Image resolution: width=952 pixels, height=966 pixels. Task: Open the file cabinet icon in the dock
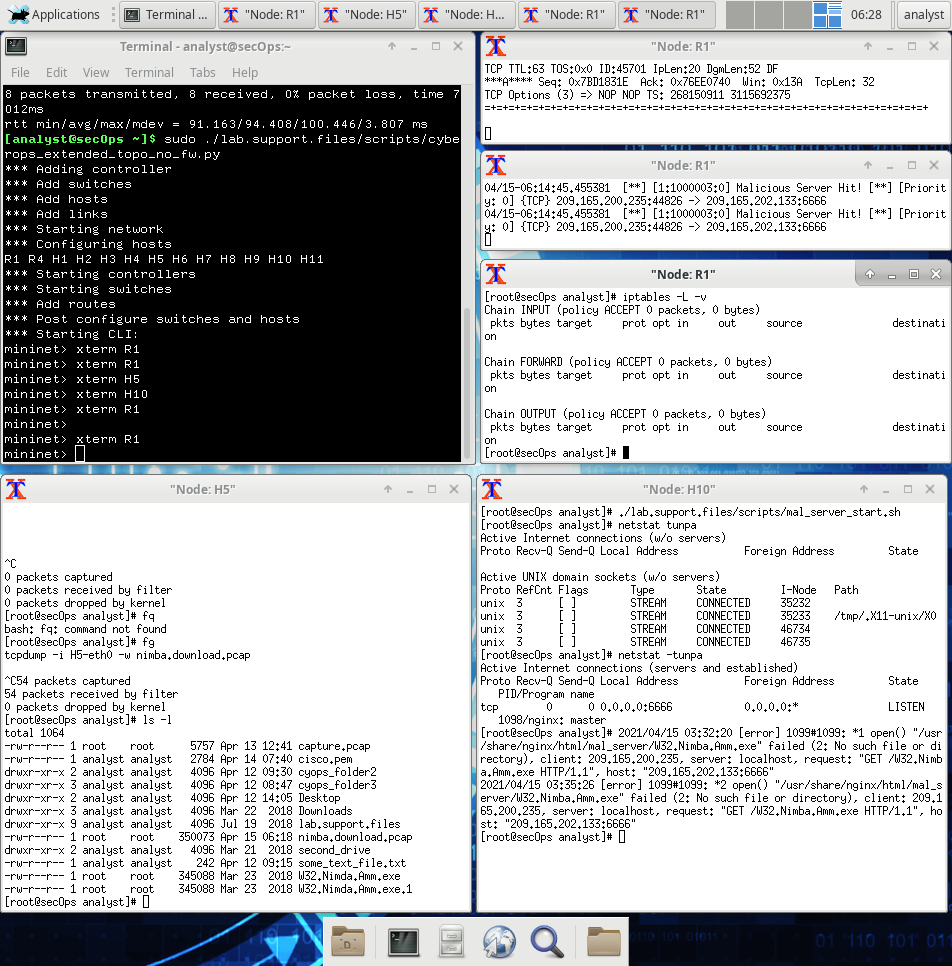451,941
